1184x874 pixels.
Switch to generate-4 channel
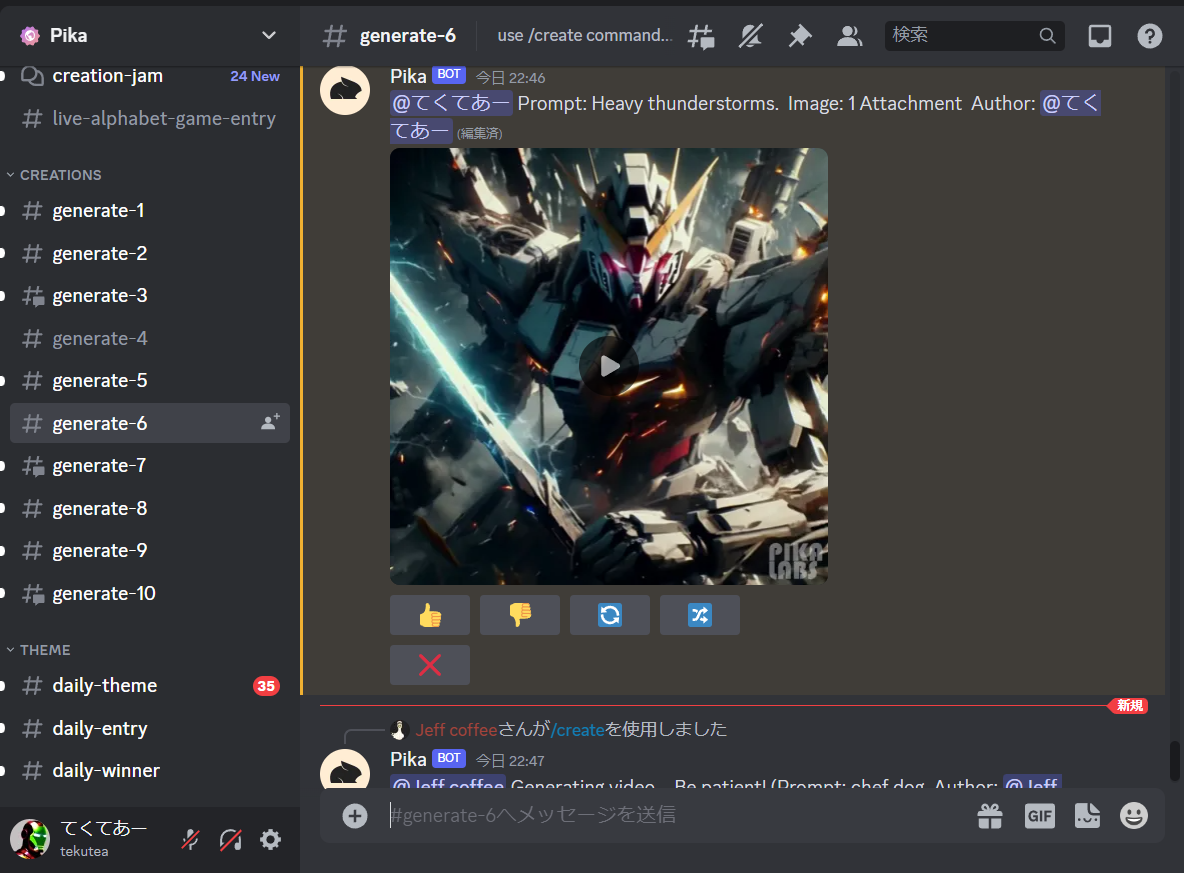tap(150, 338)
